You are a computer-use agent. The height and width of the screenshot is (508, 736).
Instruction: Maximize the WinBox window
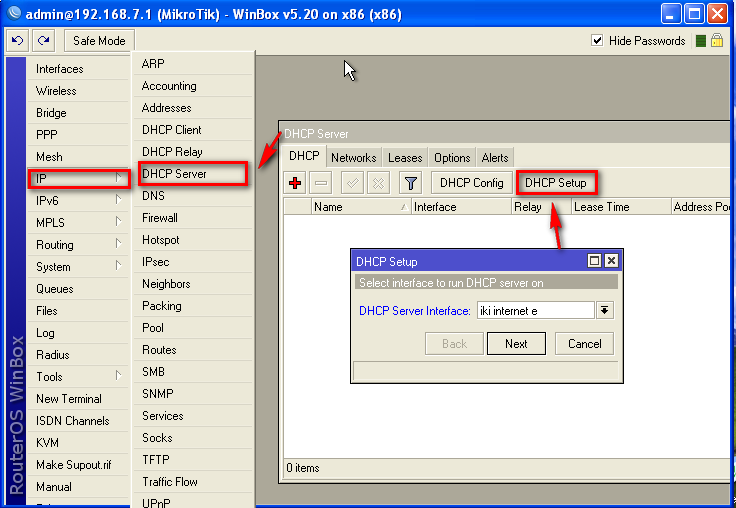click(694, 14)
